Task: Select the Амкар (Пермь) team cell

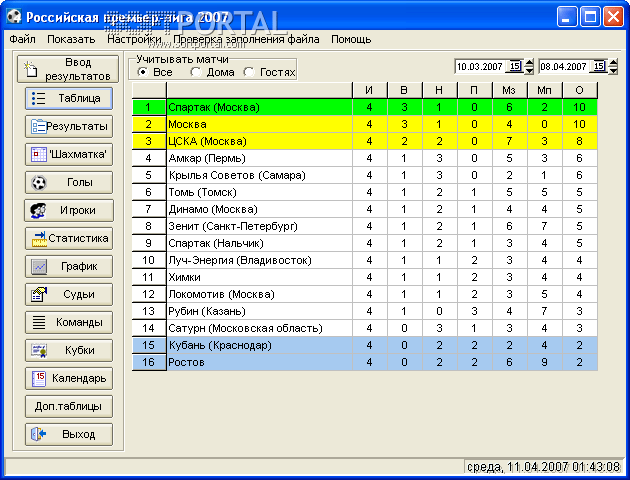Action: 259,158
